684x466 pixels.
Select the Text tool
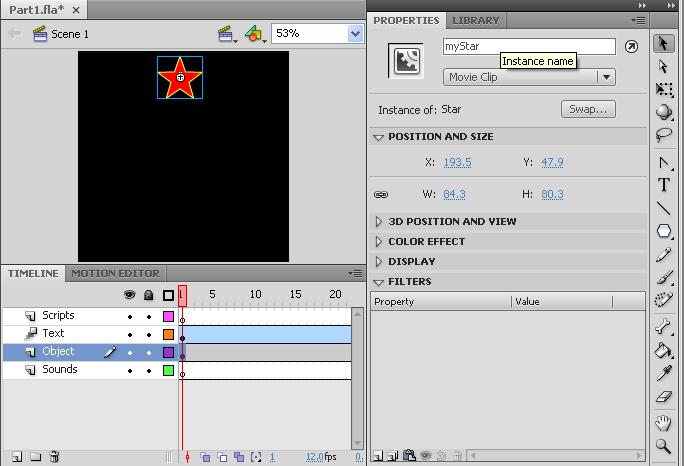click(663, 185)
